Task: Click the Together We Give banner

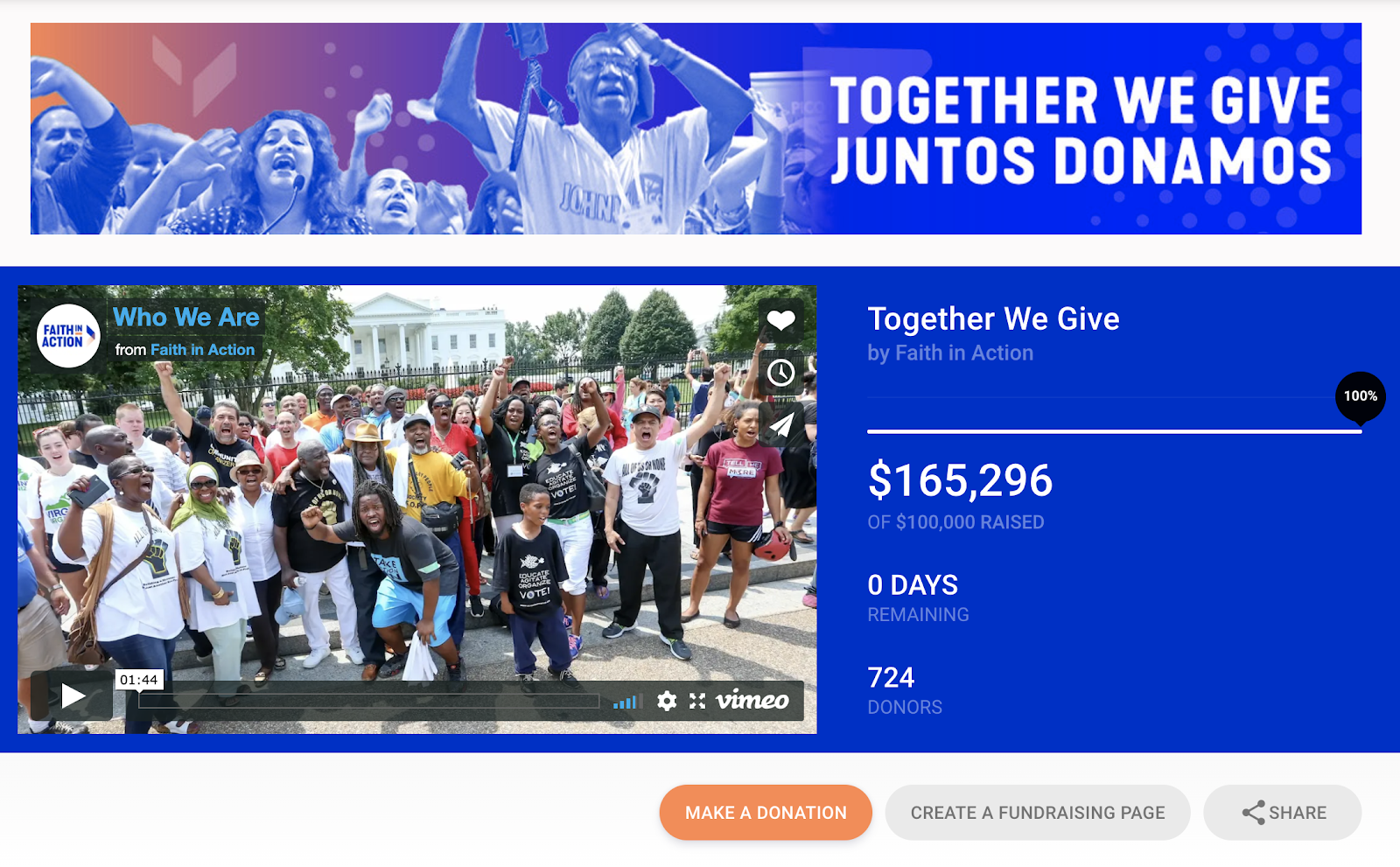Action: coord(696,129)
